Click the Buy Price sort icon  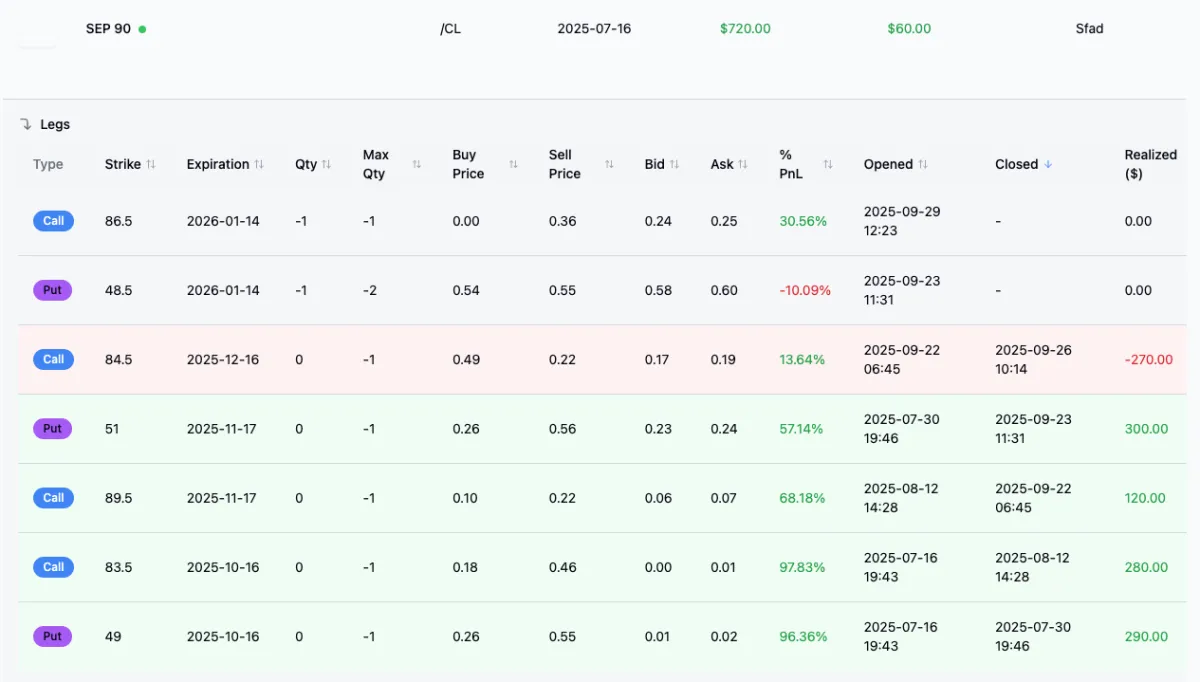tap(513, 164)
